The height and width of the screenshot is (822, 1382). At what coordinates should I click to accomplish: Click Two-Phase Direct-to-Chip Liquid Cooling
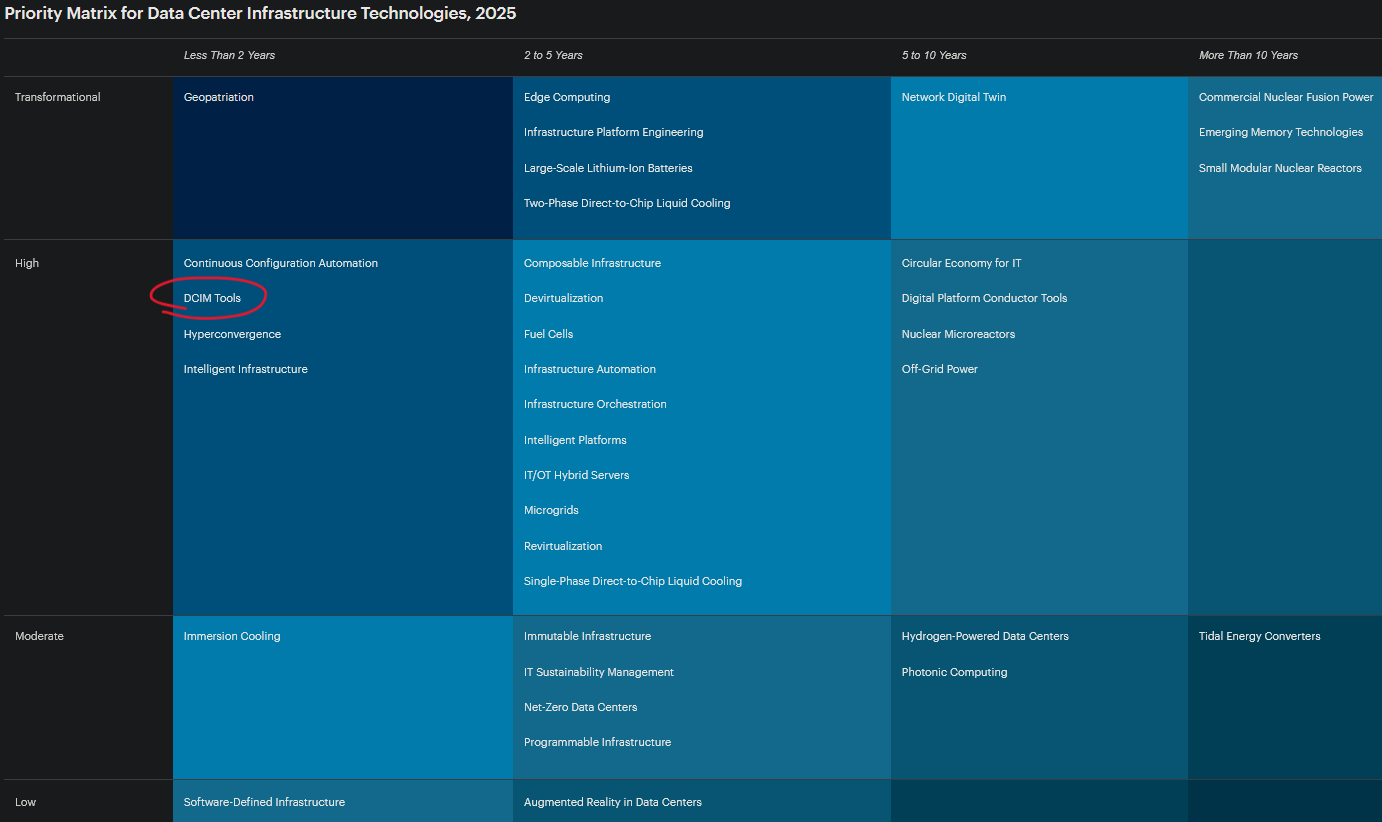tap(627, 203)
